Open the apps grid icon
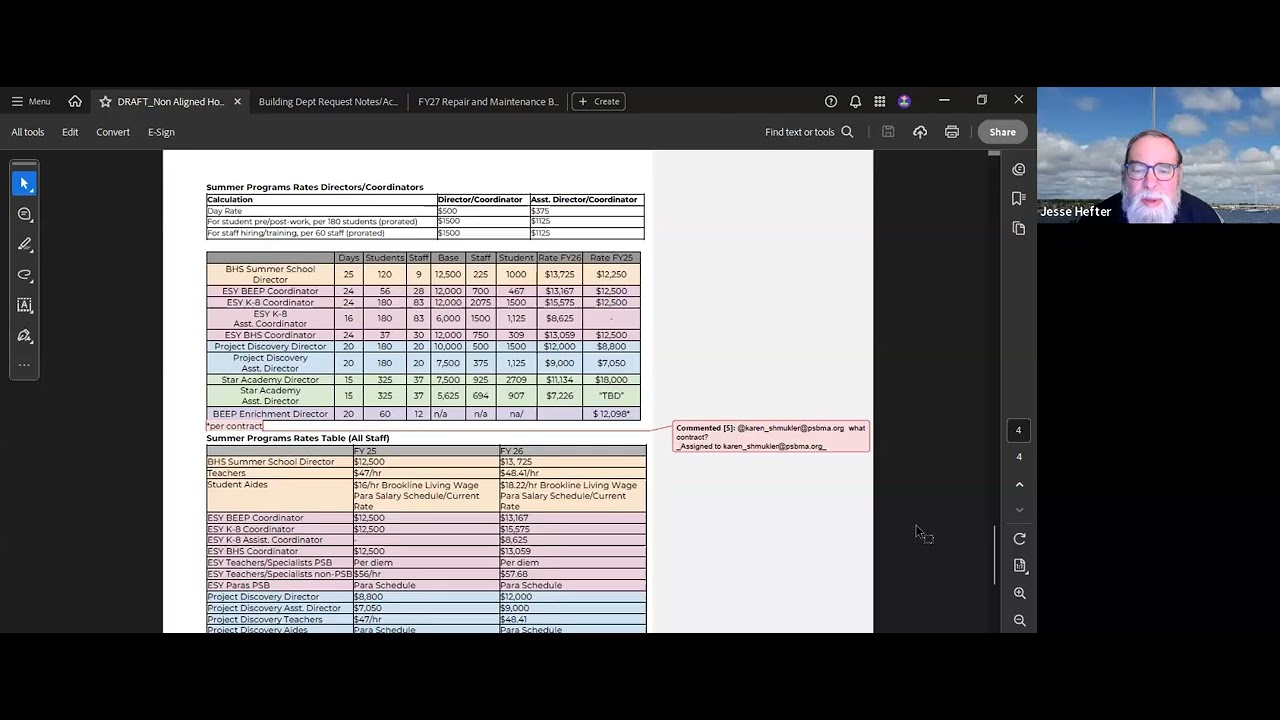This screenshot has height=720, width=1280. [880, 101]
